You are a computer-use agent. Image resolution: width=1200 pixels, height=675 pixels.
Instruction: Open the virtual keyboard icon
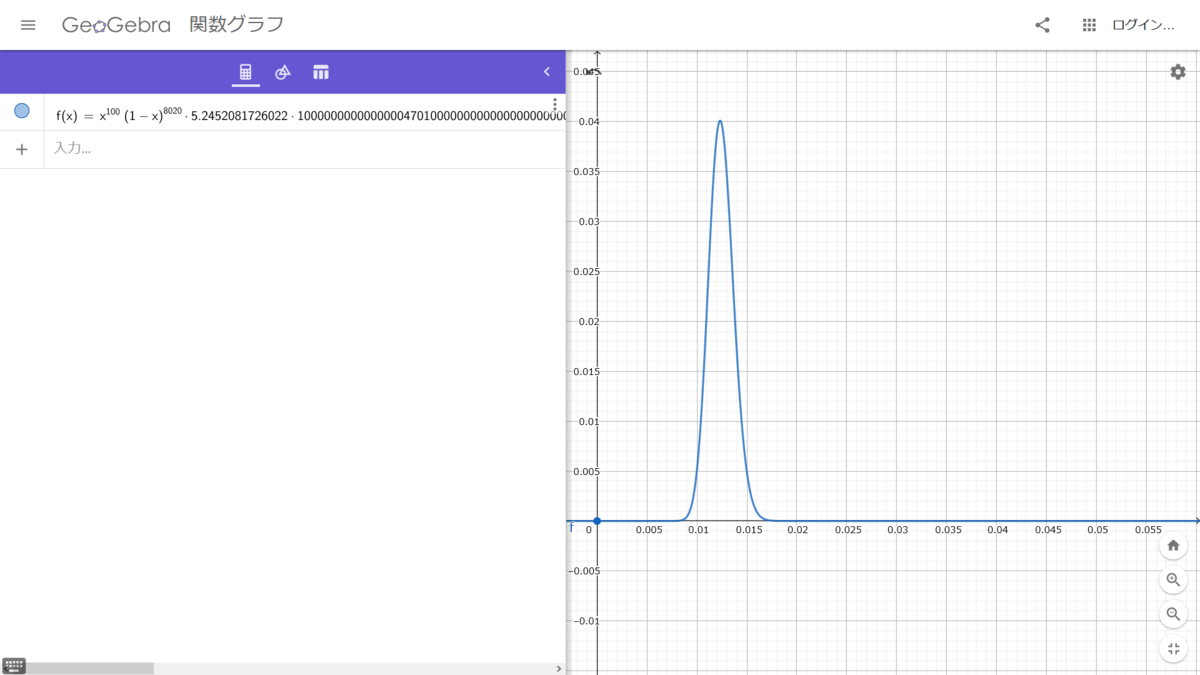[14, 666]
